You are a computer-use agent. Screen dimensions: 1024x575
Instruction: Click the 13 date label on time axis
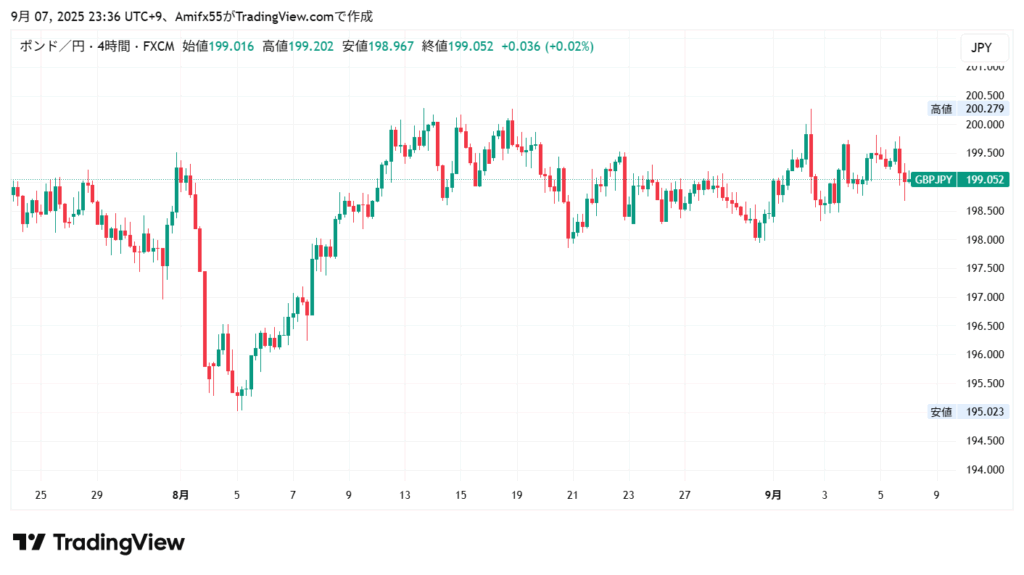click(405, 495)
